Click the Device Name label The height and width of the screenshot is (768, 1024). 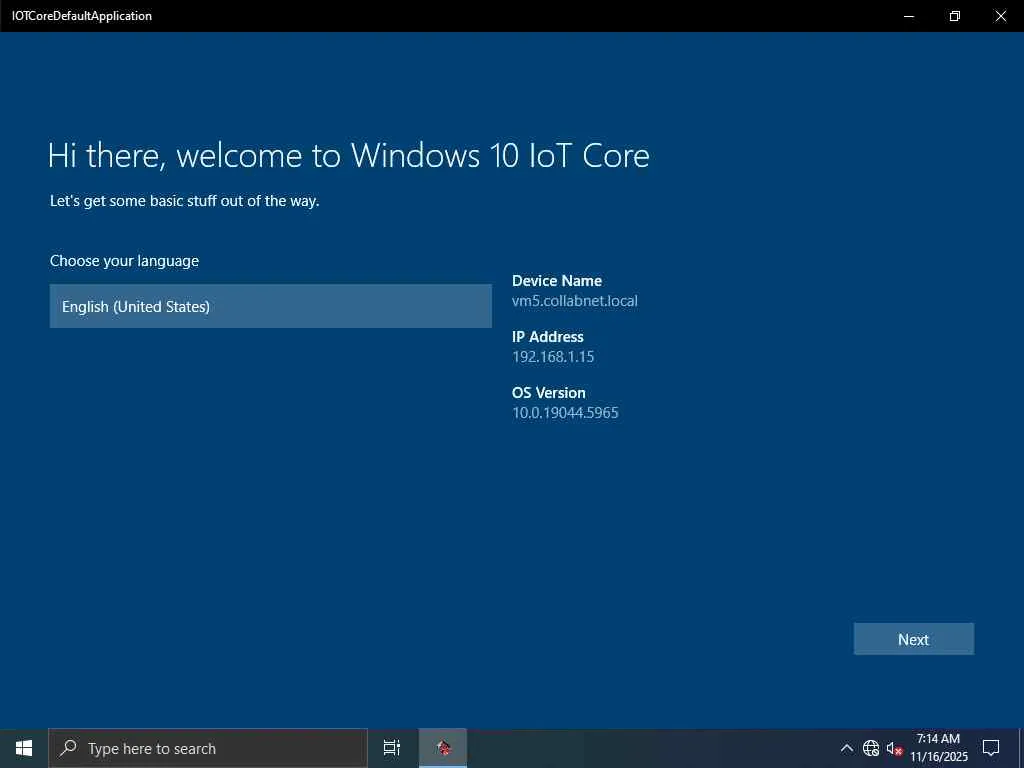557,281
